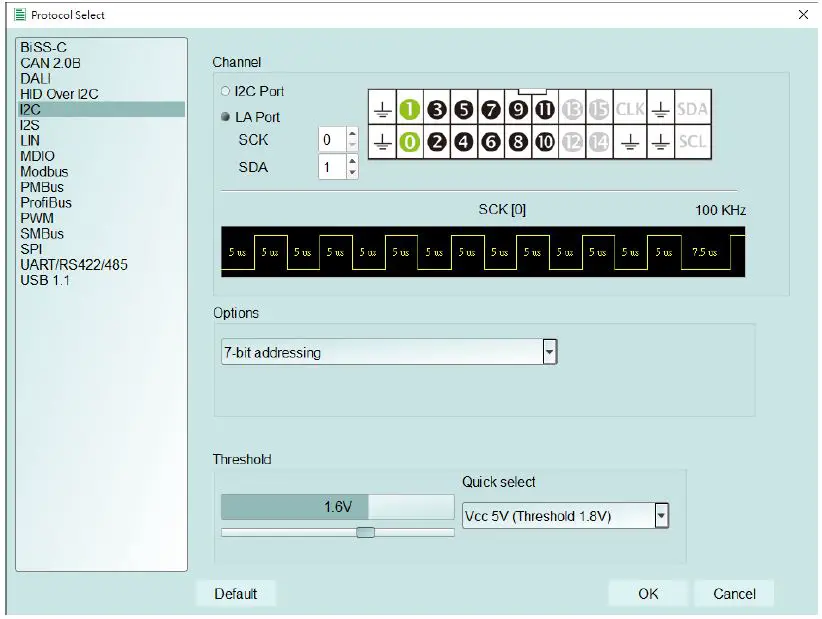
Task: Decrease the SDA channel value
Action: (x=351, y=173)
